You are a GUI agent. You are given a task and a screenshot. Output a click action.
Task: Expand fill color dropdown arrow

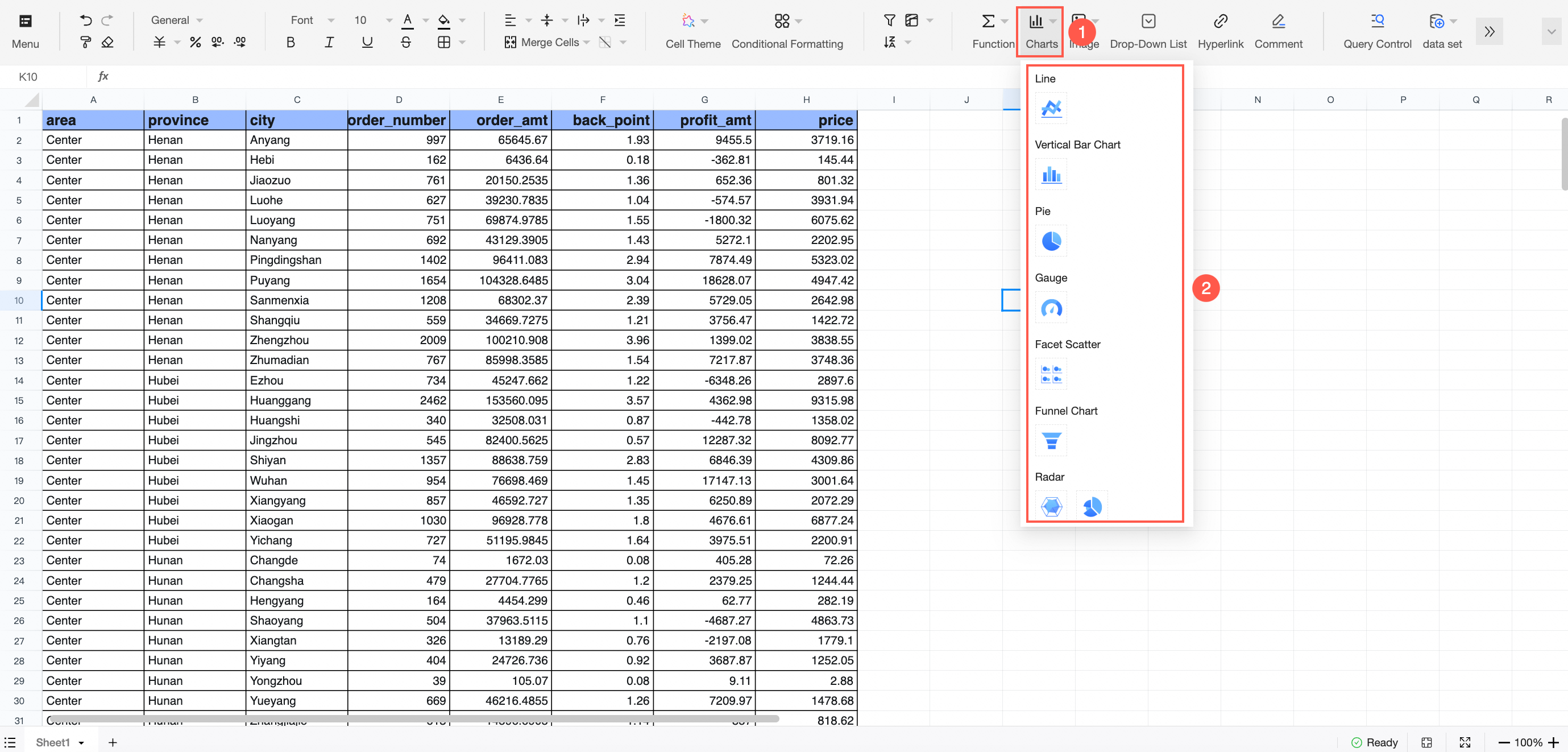point(462,20)
